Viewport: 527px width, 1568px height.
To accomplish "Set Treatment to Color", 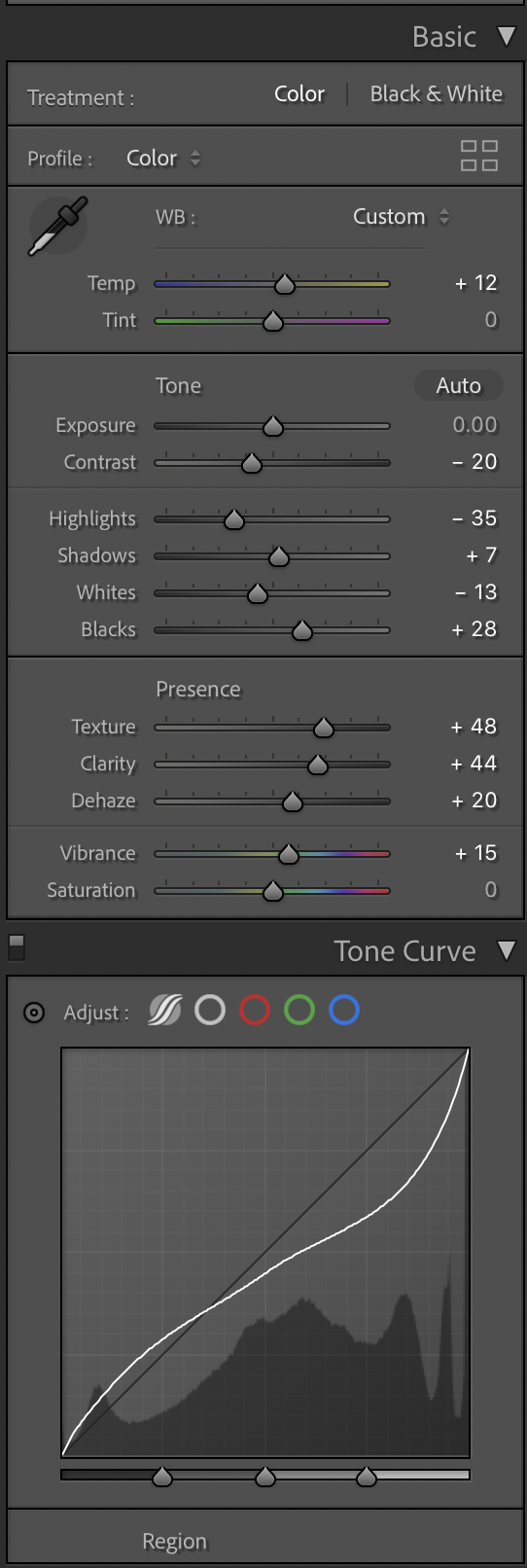I will click(299, 94).
